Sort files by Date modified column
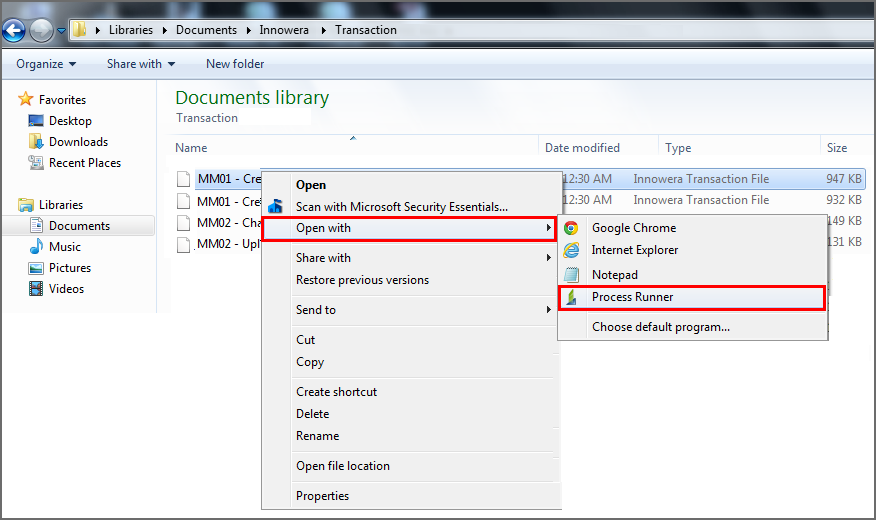 coord(582,148)
